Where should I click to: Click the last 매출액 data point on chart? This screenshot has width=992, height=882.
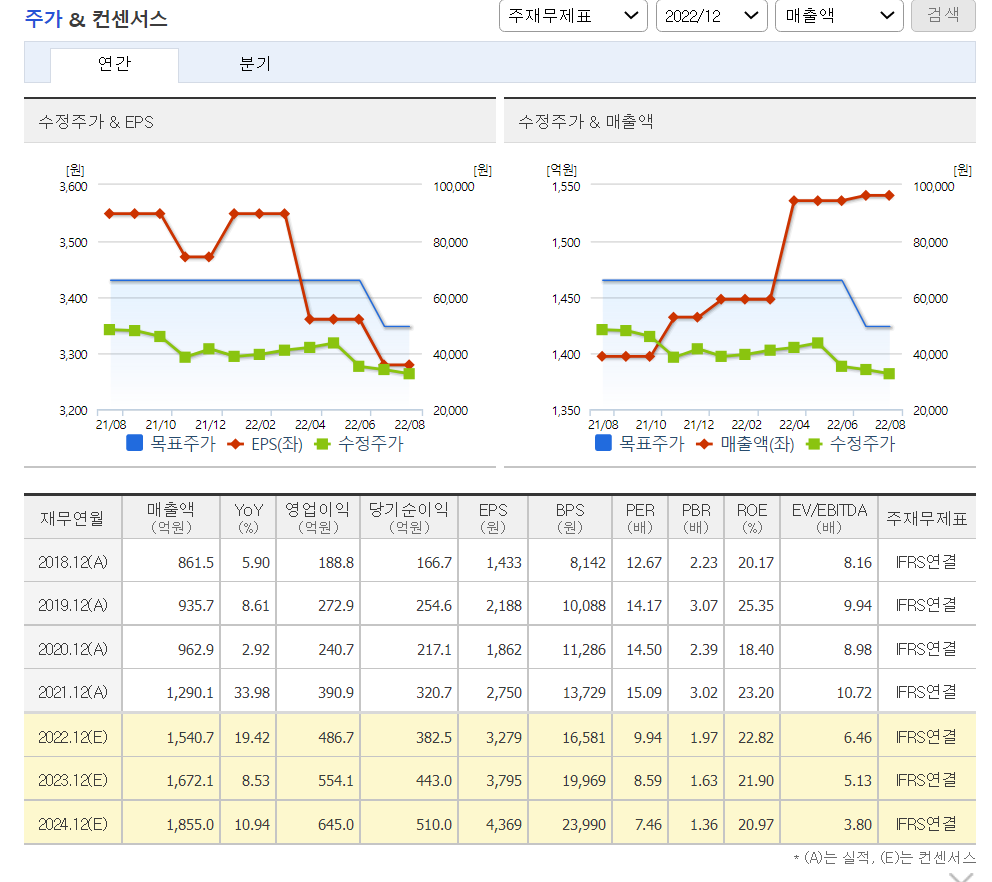(x=890, y=196)
